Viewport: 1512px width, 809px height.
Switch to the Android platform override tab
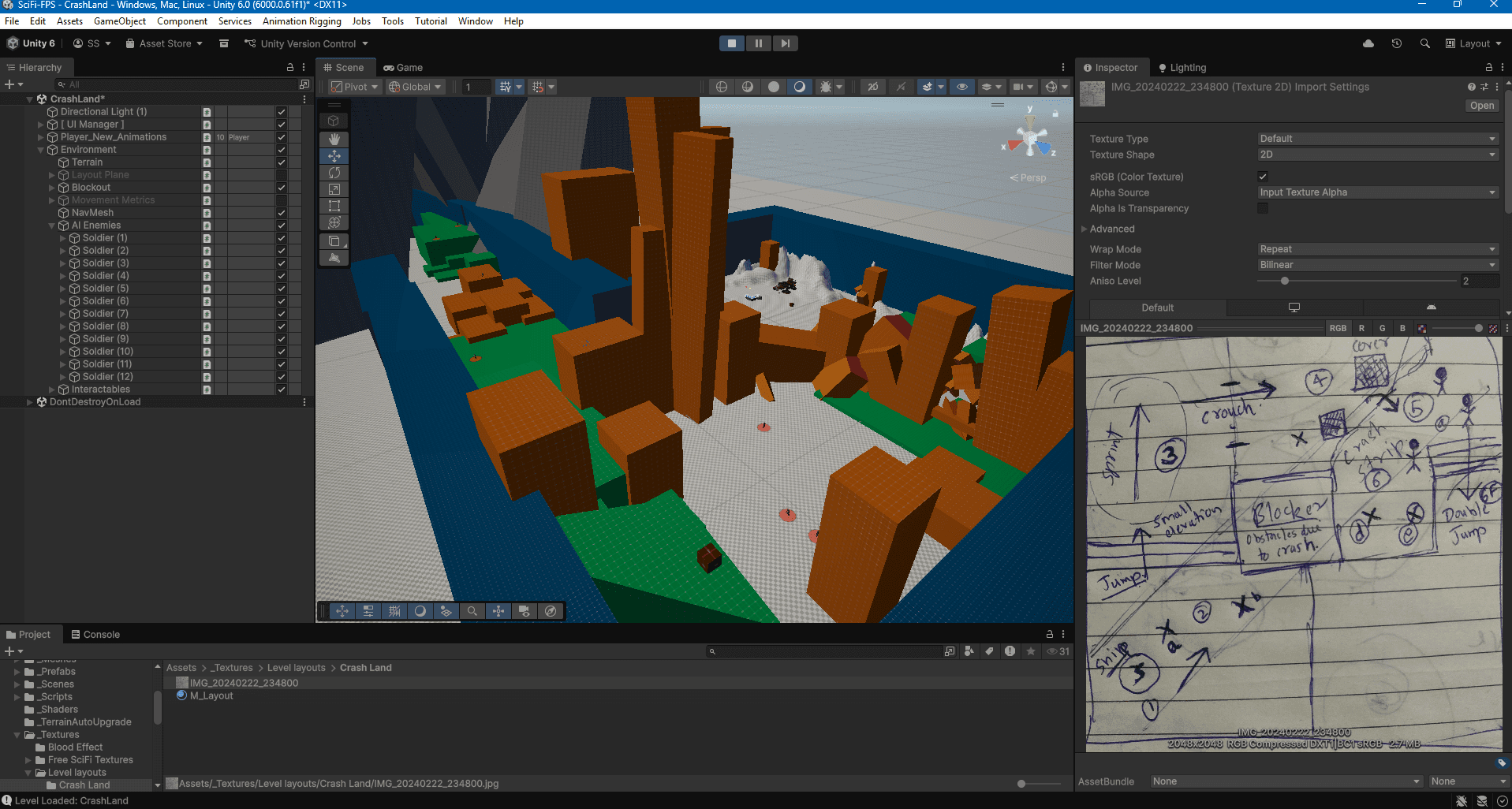(1431, 308)
